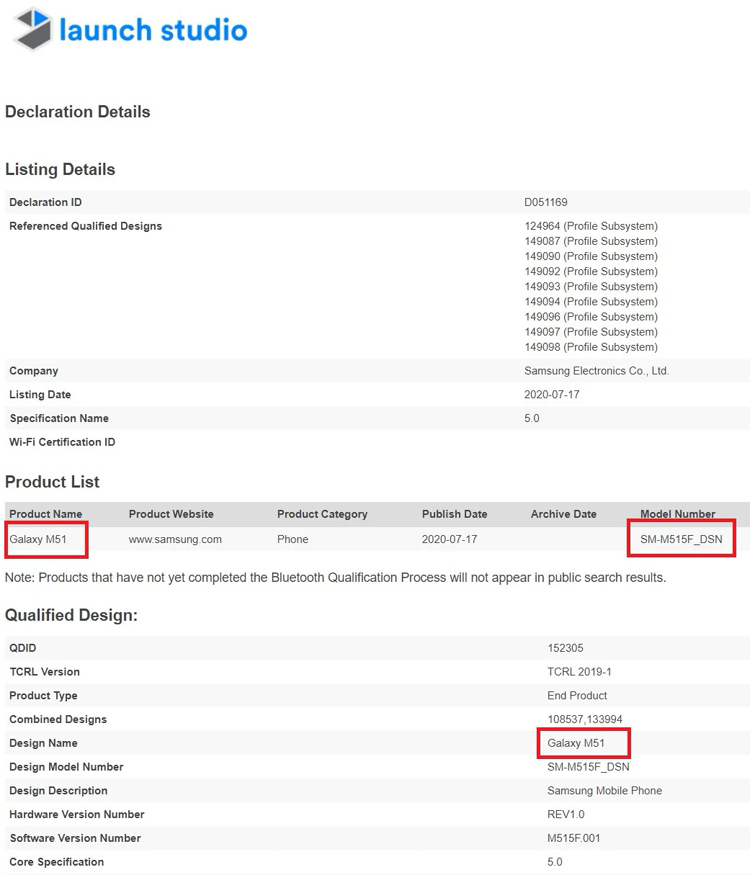The image size is (750, 875).
Task: Click the Product Category column header
Action: click(322, 514)
